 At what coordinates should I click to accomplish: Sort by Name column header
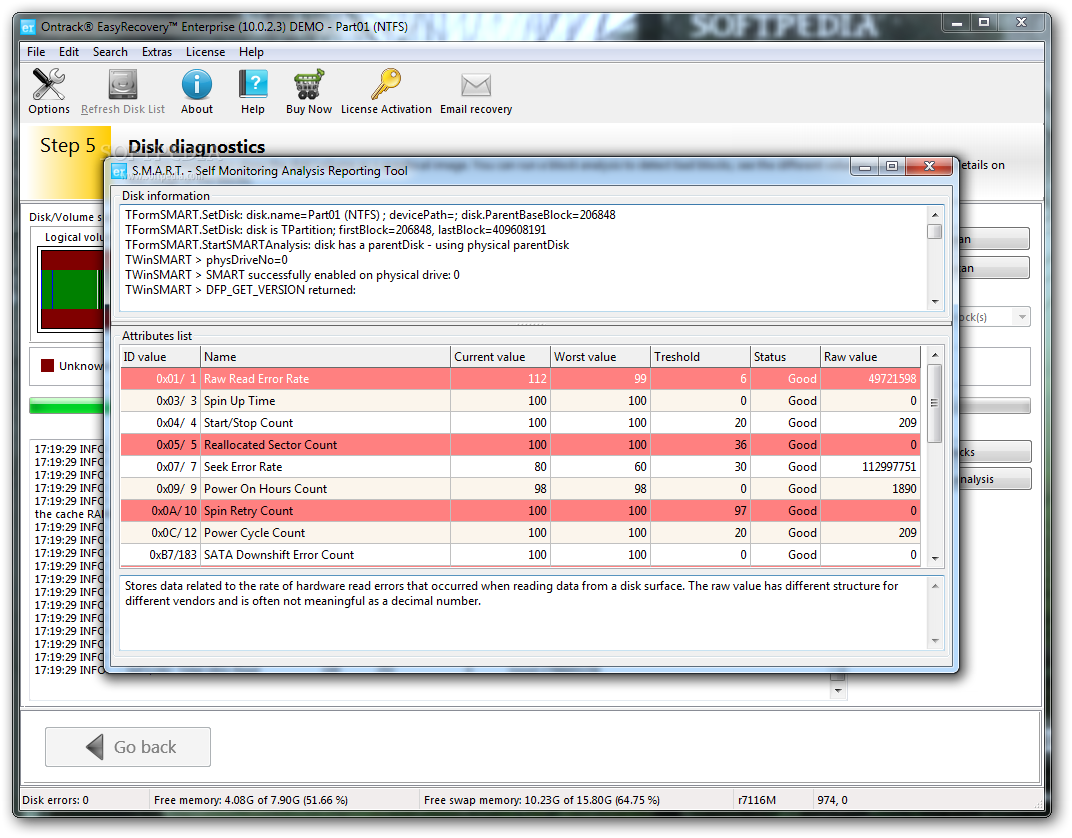point(325,357)
